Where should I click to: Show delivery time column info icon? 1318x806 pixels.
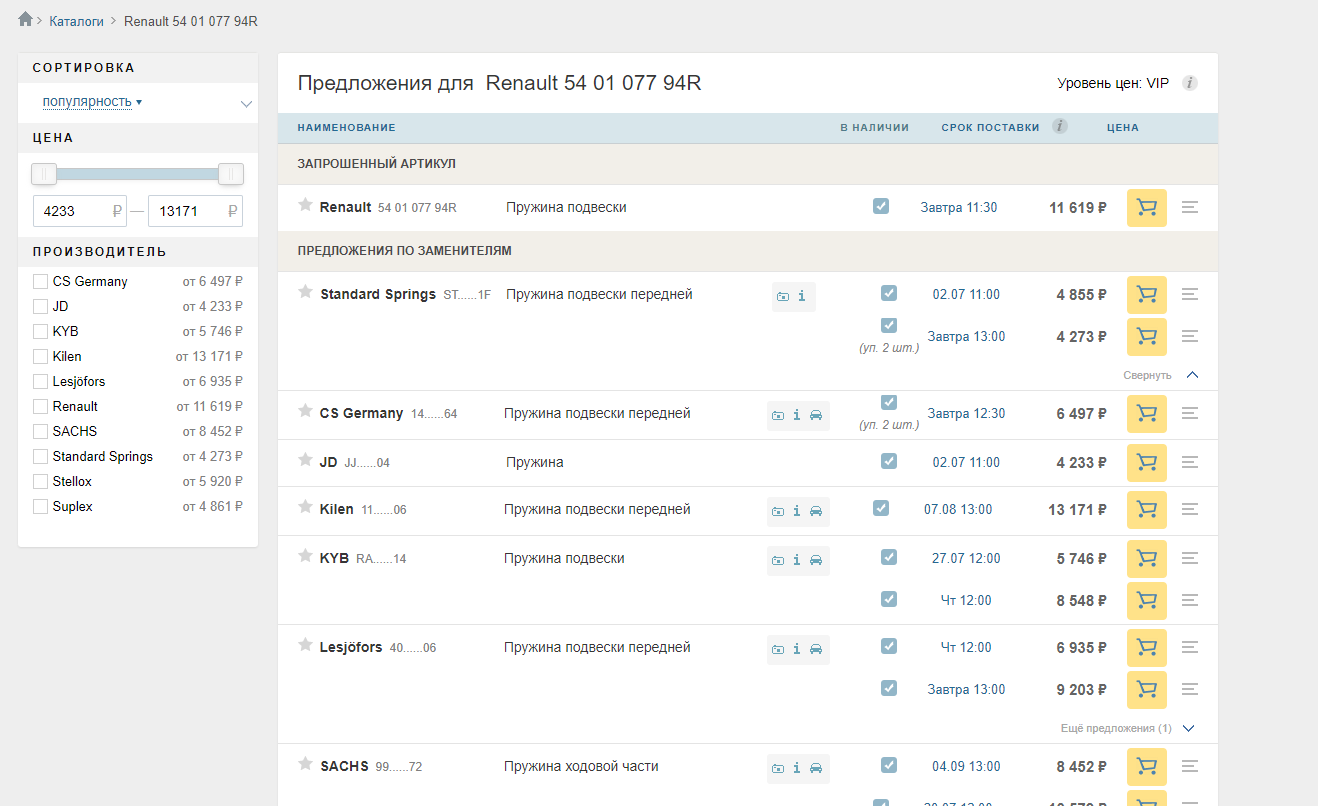coord(1060,126)
